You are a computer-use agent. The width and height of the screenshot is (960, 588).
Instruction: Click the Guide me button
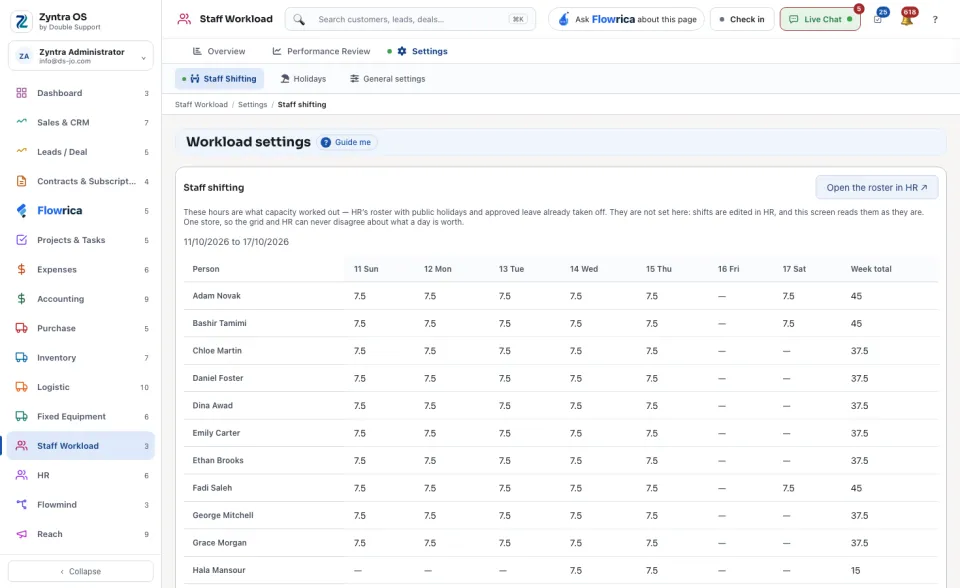[347, 142]
